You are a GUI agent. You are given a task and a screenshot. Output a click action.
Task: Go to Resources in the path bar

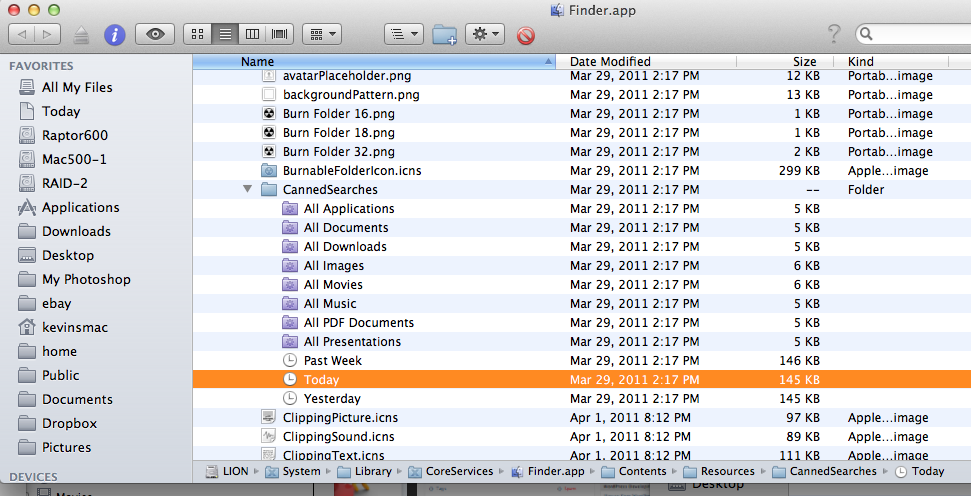pos(720,471)
